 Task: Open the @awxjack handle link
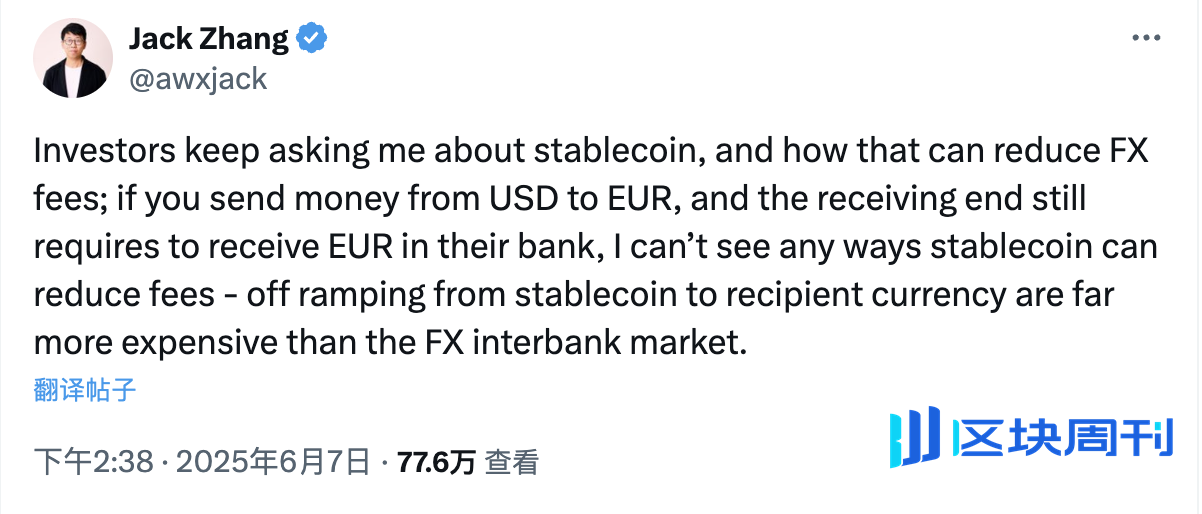pos(197,78)
